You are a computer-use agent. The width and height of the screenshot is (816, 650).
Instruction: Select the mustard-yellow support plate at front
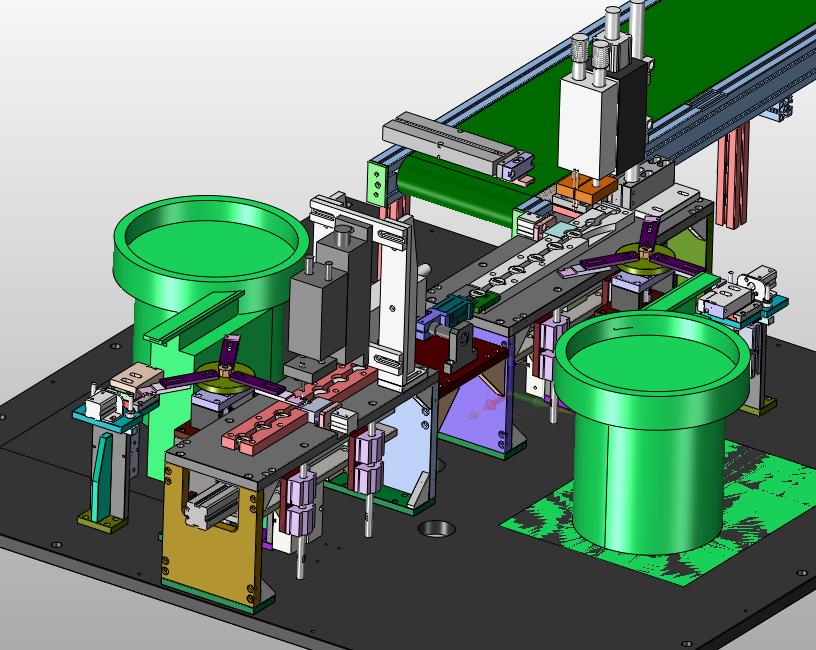tap(211, 532)
